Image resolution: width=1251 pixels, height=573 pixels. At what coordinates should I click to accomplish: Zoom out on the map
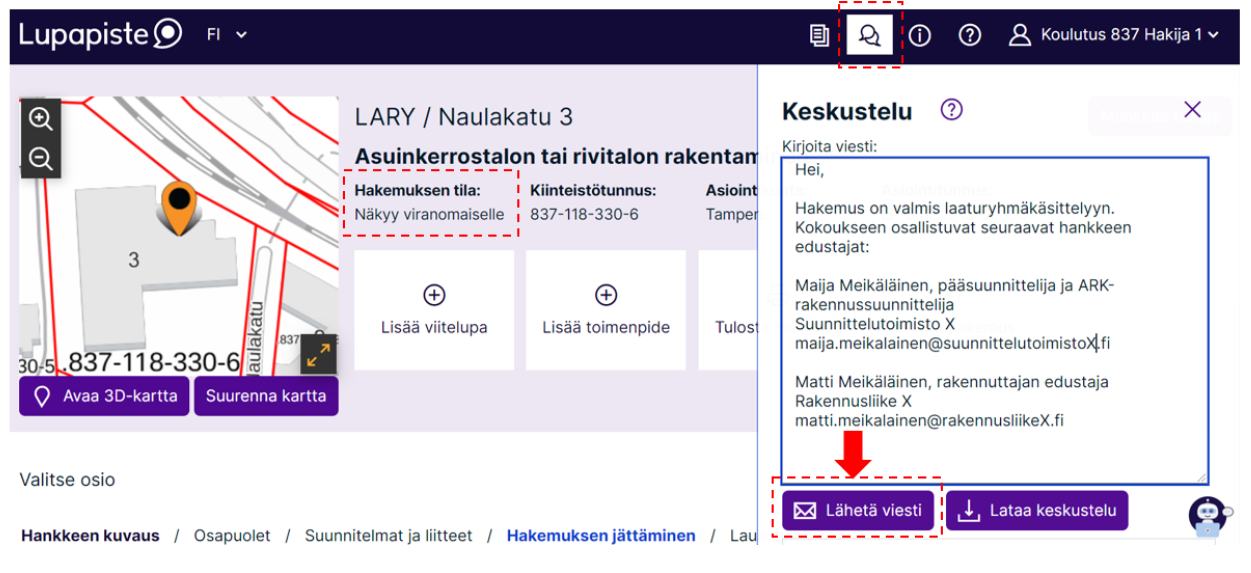[x=41, y=158]
